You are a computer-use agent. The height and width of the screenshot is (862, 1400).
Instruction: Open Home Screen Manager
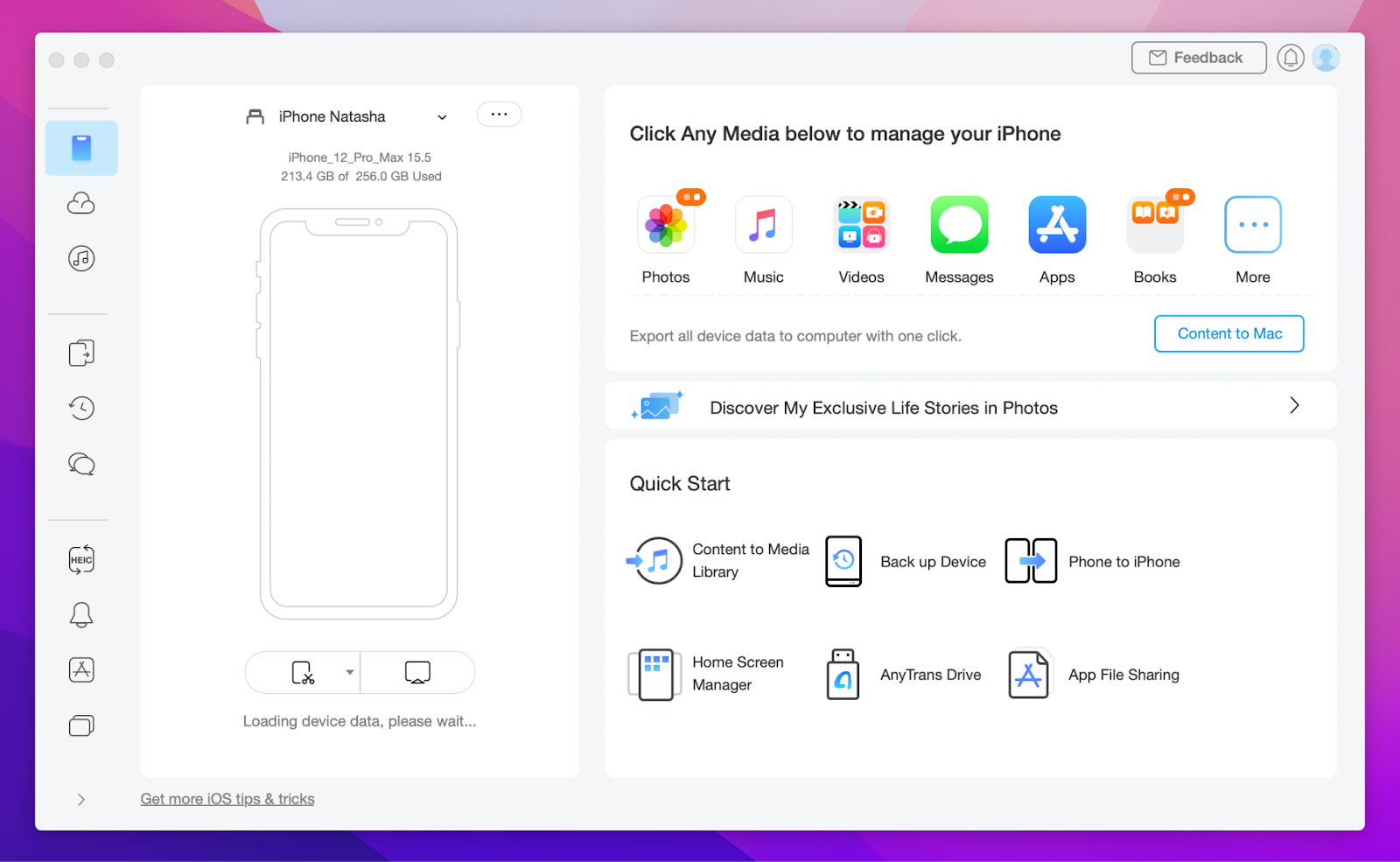point(707,674)
